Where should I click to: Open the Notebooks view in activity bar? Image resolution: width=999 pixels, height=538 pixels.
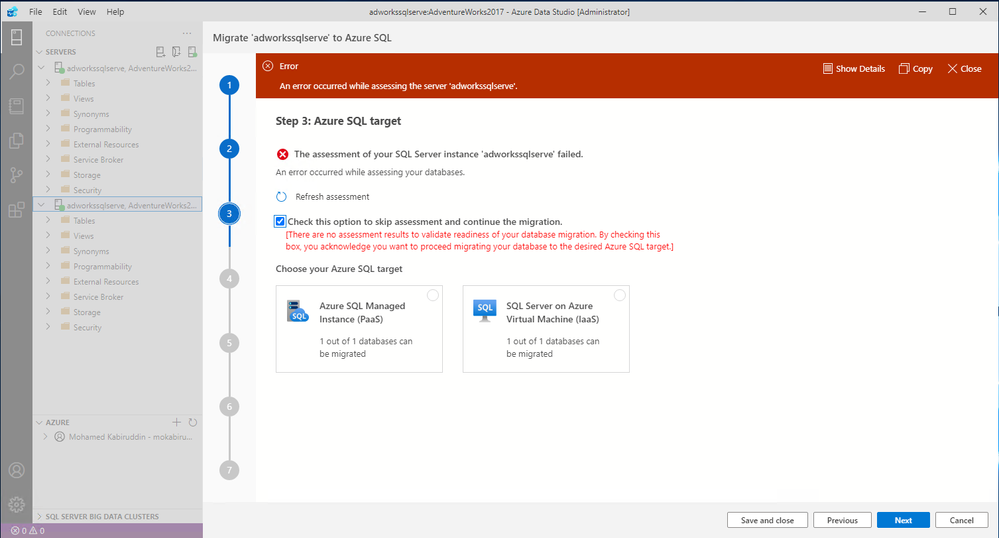(x=17, y=106)
